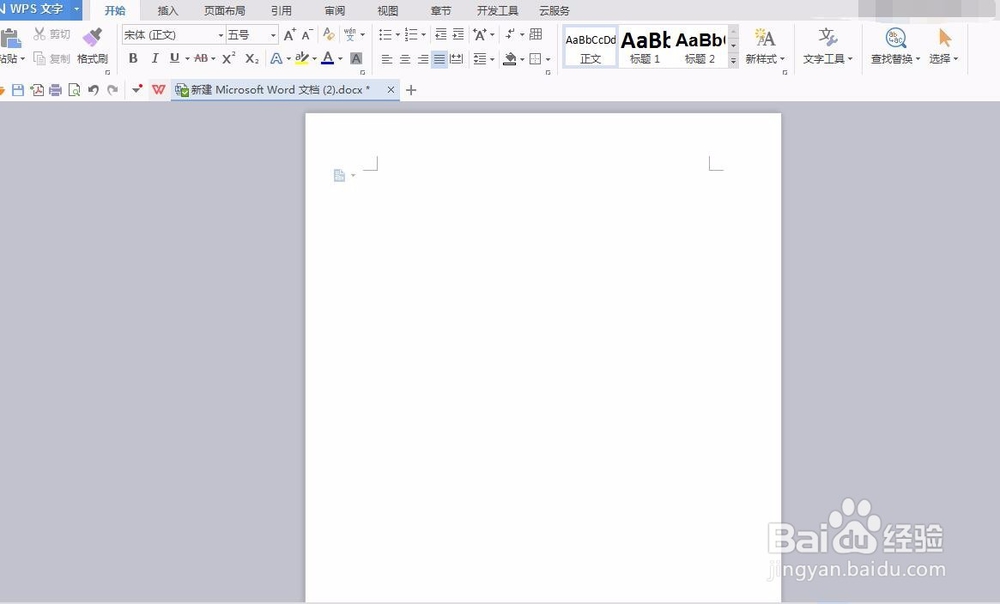Screen dimensions: 1000x604
Task: Apply the yellow text highlight color
Action: tap(302, 59)
